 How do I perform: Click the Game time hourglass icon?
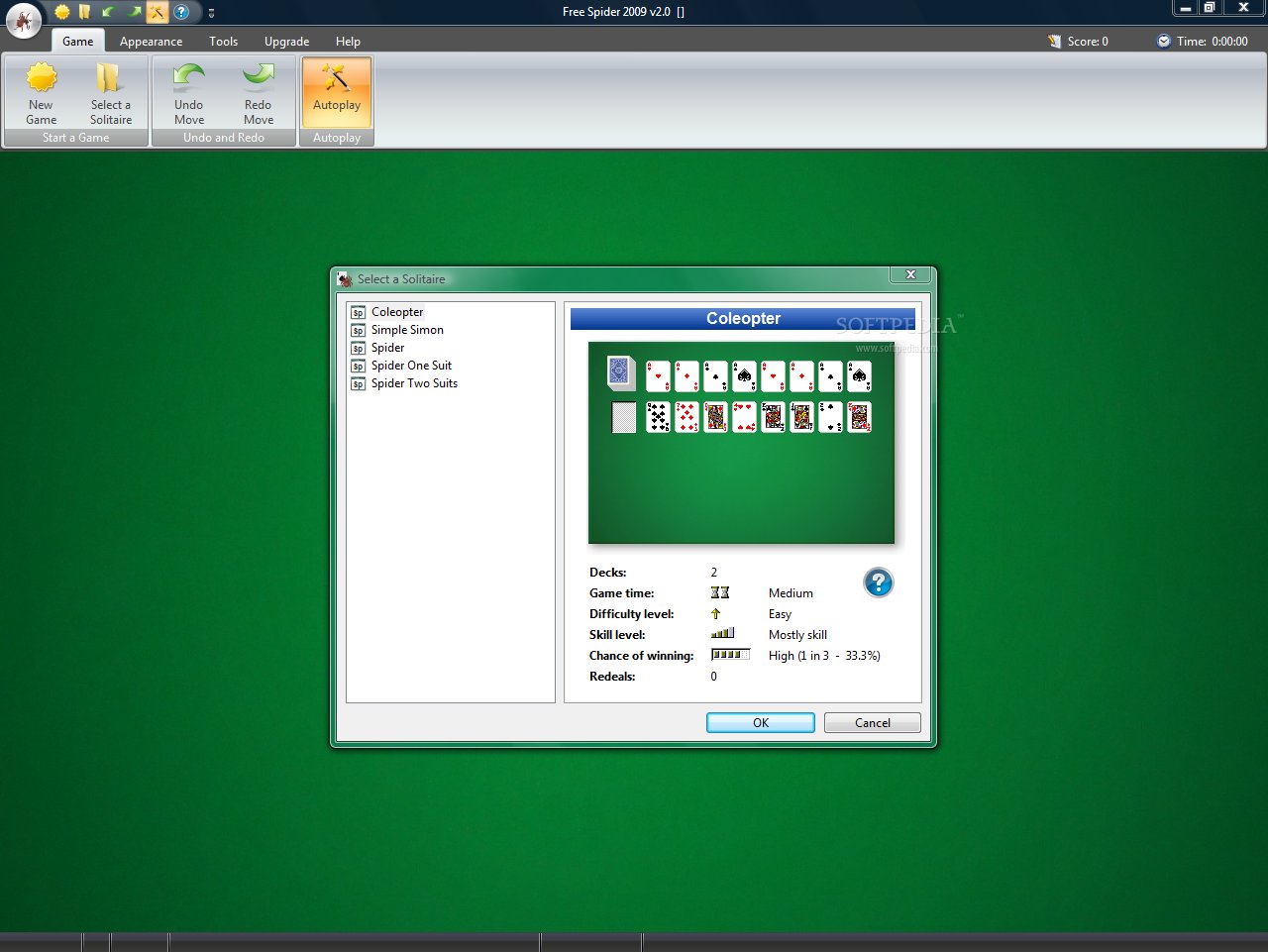pos(720,592)
